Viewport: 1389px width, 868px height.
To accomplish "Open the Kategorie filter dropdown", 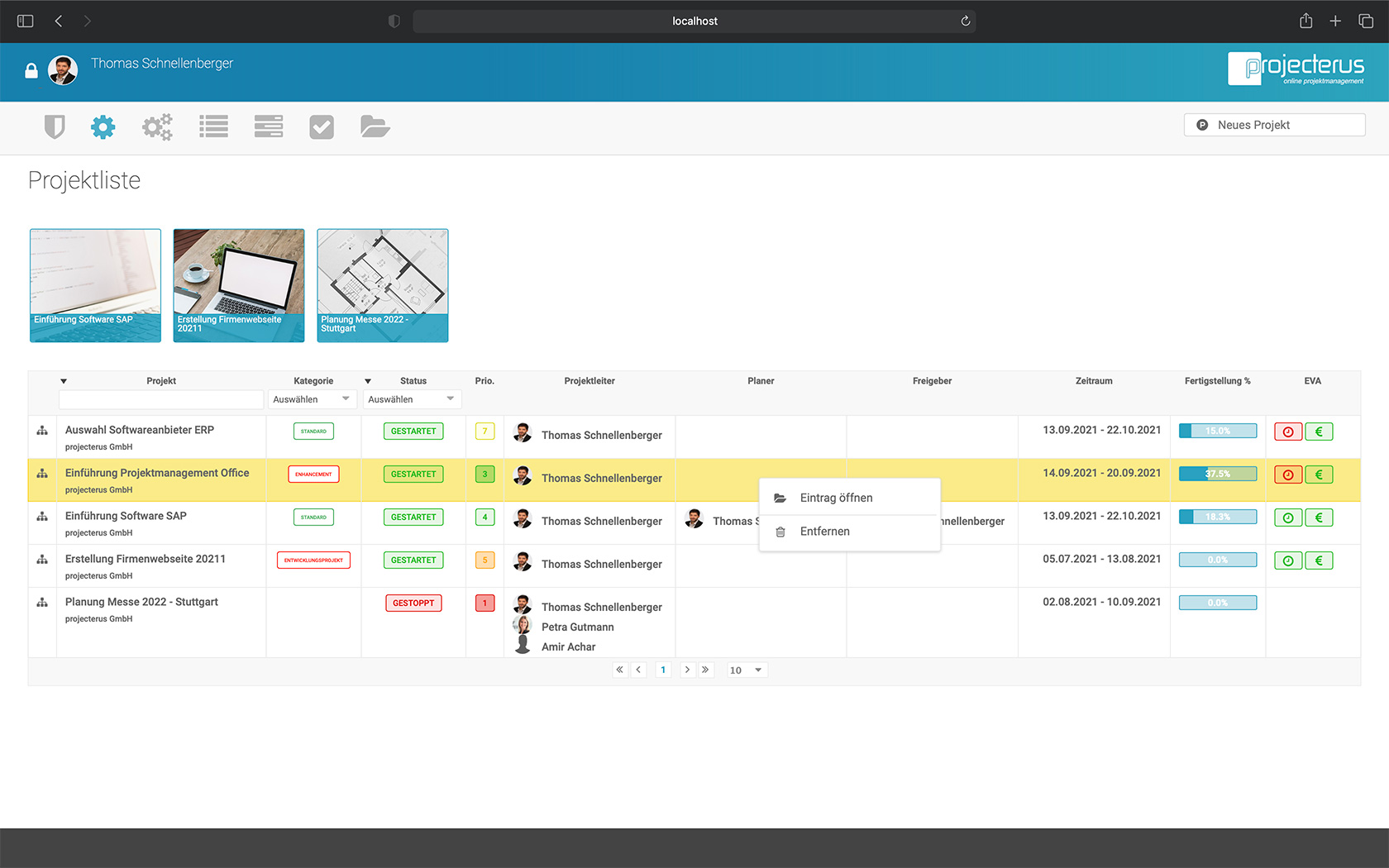I will (312, 399).
